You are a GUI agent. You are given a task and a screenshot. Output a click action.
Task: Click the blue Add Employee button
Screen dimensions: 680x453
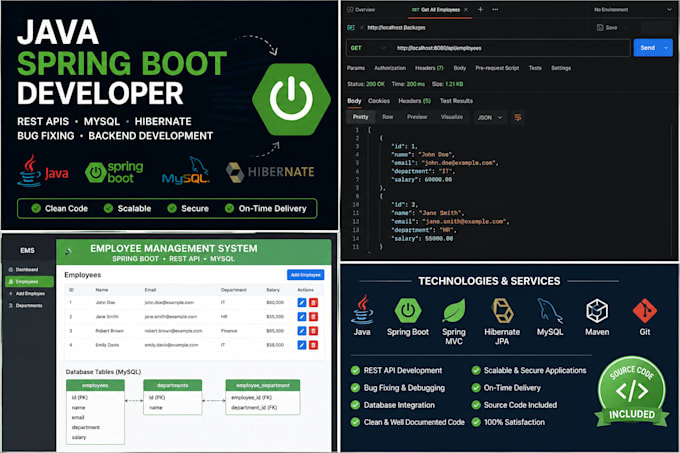coord(305,275)
